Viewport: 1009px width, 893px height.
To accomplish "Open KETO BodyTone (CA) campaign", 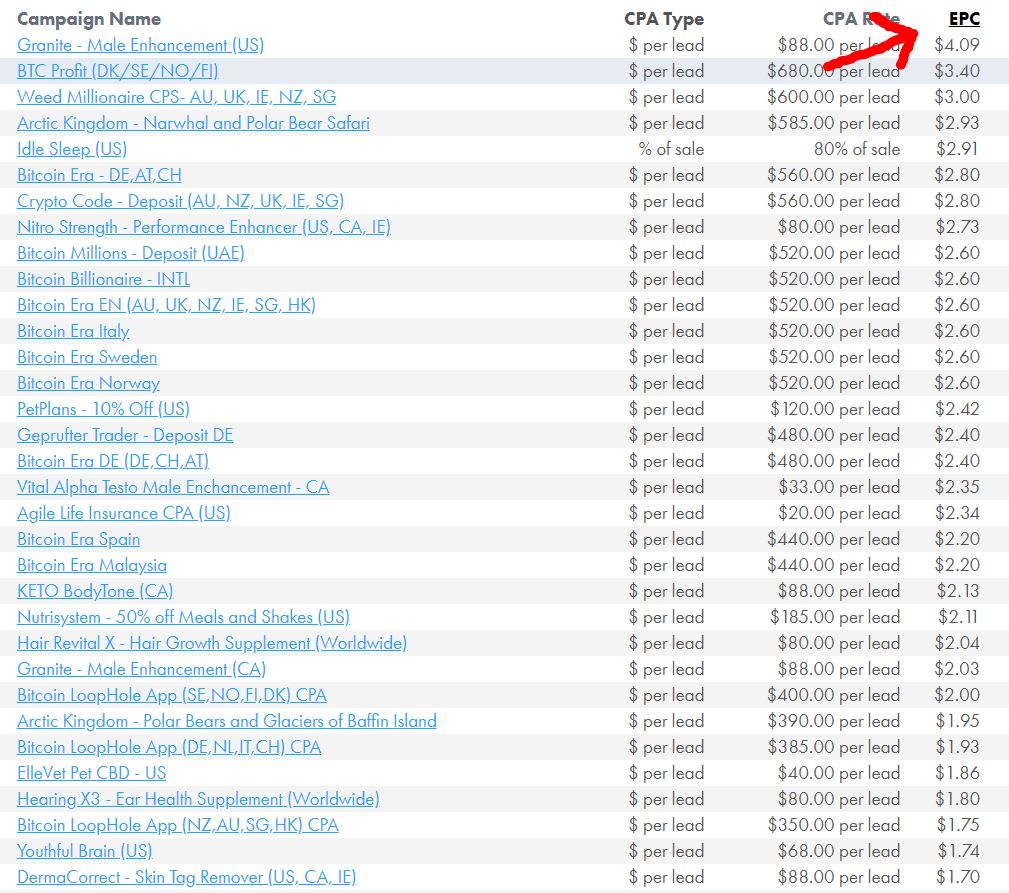I will point(95,591).
